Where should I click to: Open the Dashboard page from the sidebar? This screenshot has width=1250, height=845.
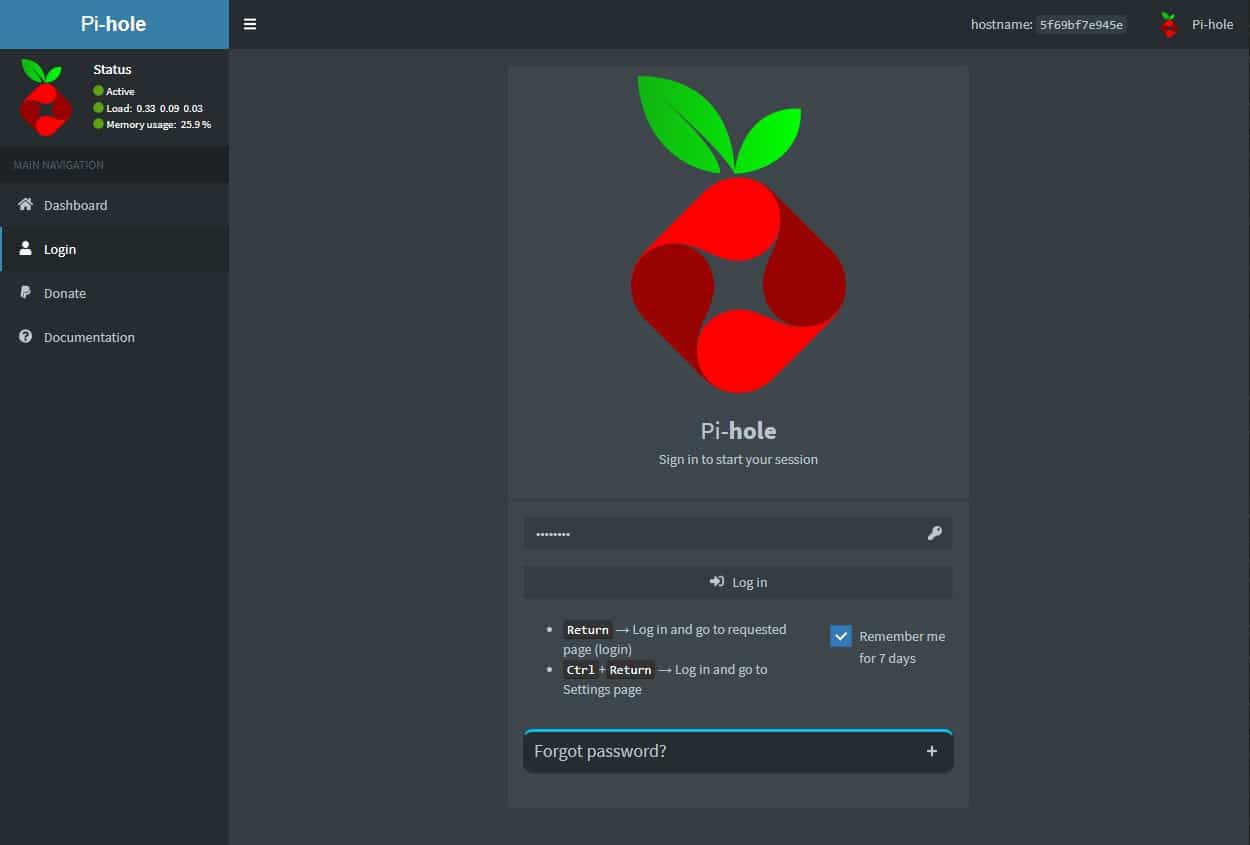coord(75,204)
